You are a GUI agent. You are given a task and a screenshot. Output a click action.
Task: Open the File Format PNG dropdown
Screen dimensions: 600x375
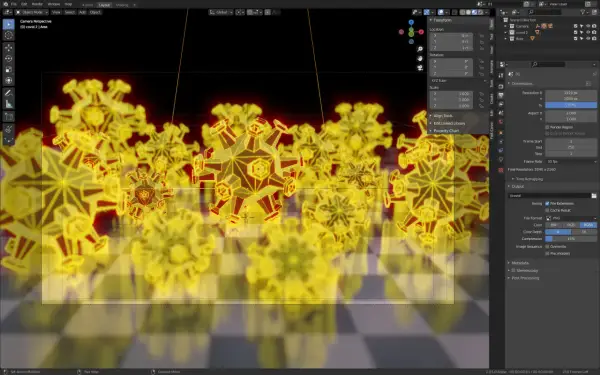571,218
